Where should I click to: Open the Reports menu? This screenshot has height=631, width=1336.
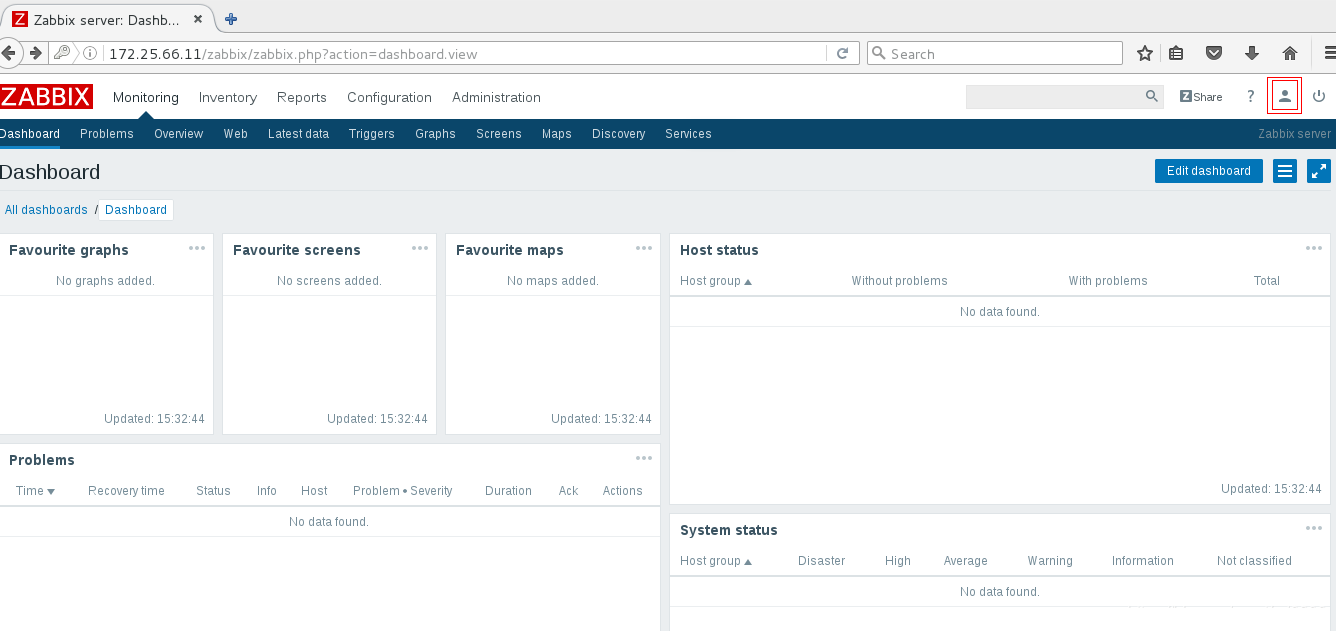point(302,97)
